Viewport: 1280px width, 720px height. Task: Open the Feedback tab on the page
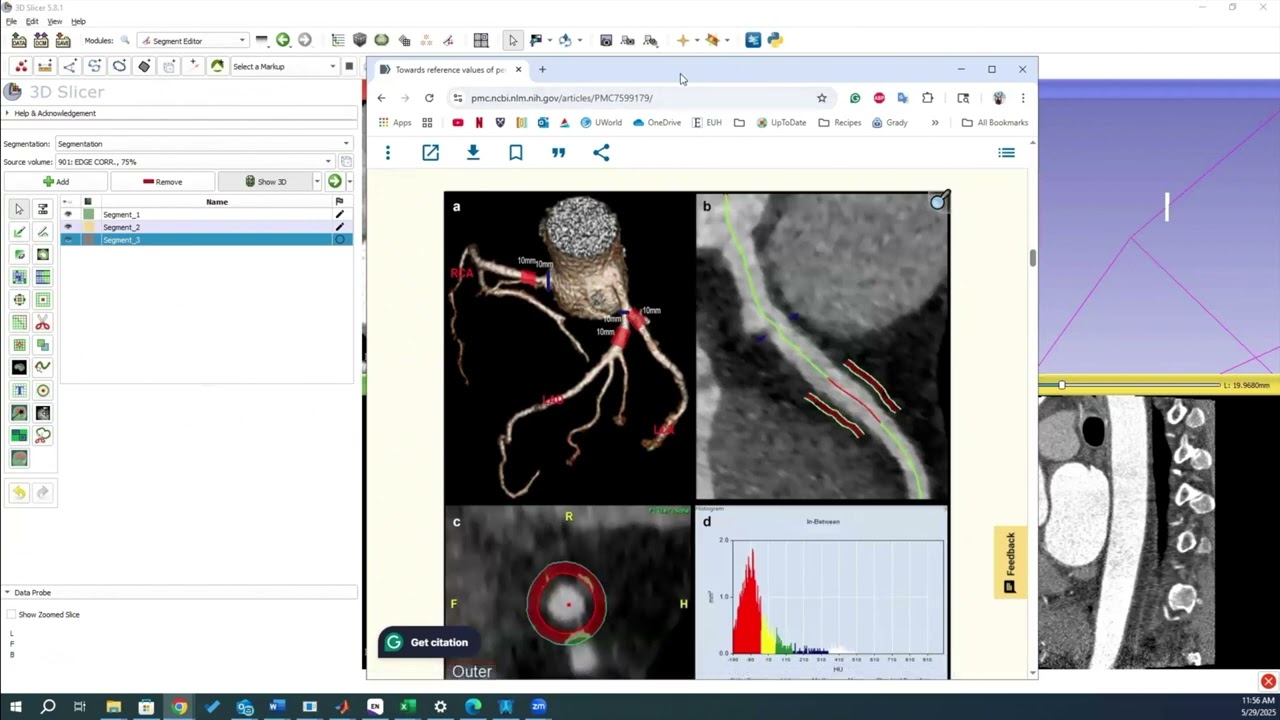(1010, 563)
